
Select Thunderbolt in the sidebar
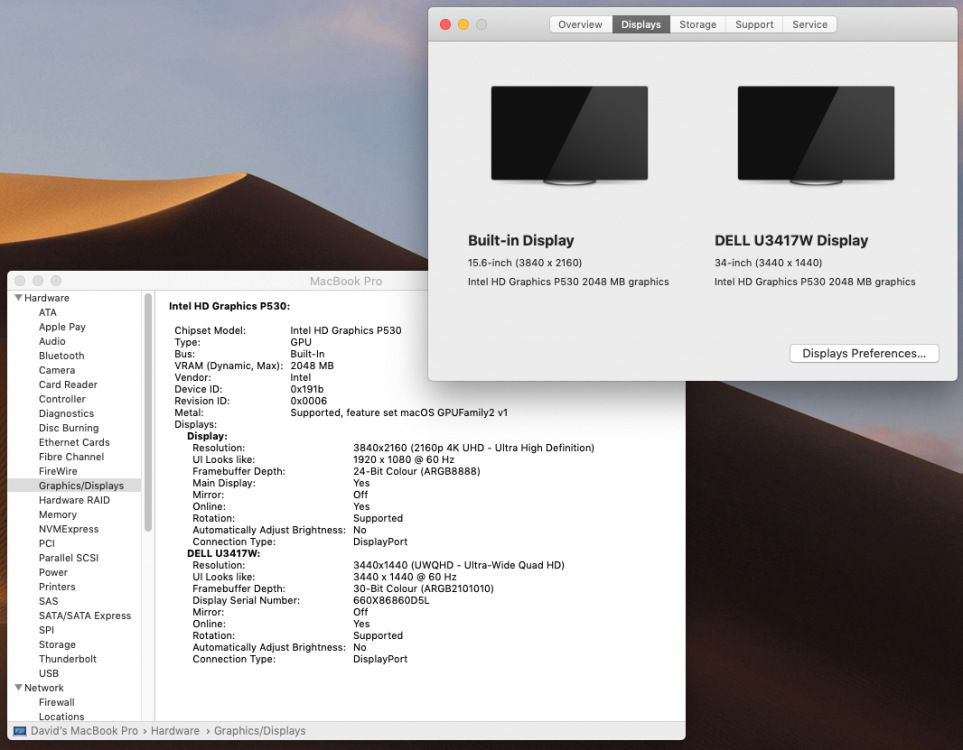(x=68, y=658)
